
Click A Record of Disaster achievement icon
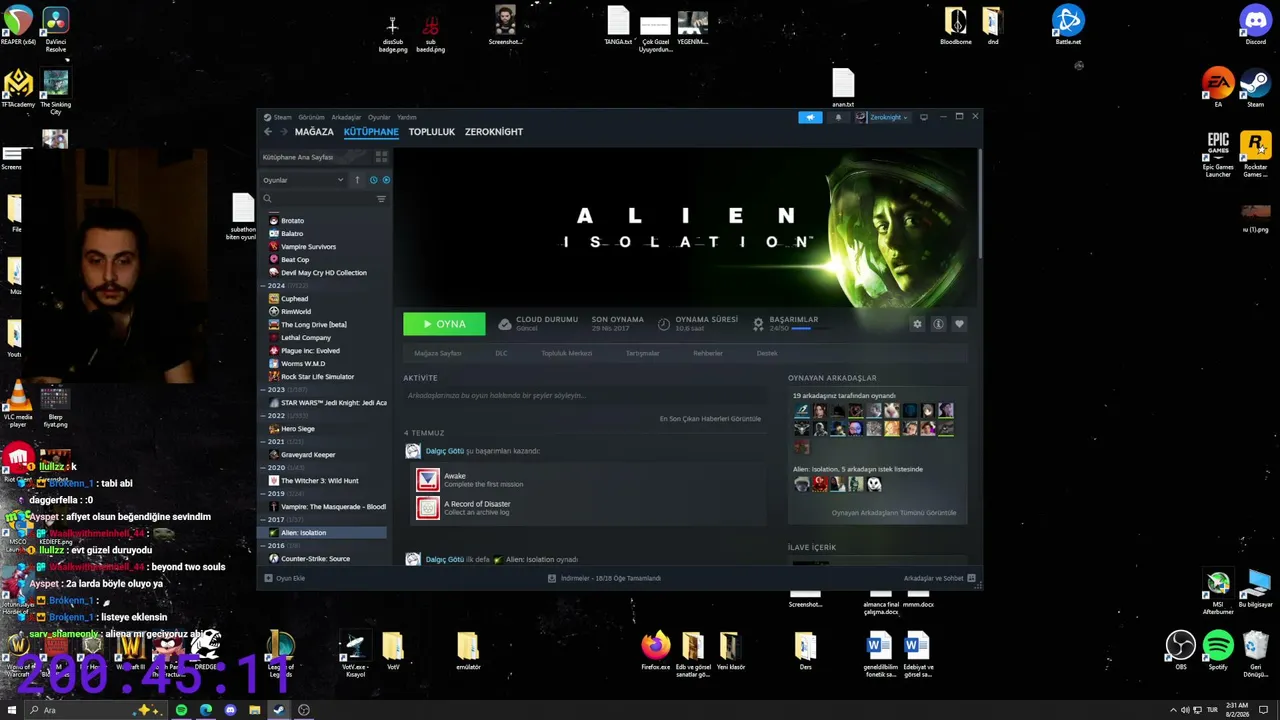pos(428,508)
